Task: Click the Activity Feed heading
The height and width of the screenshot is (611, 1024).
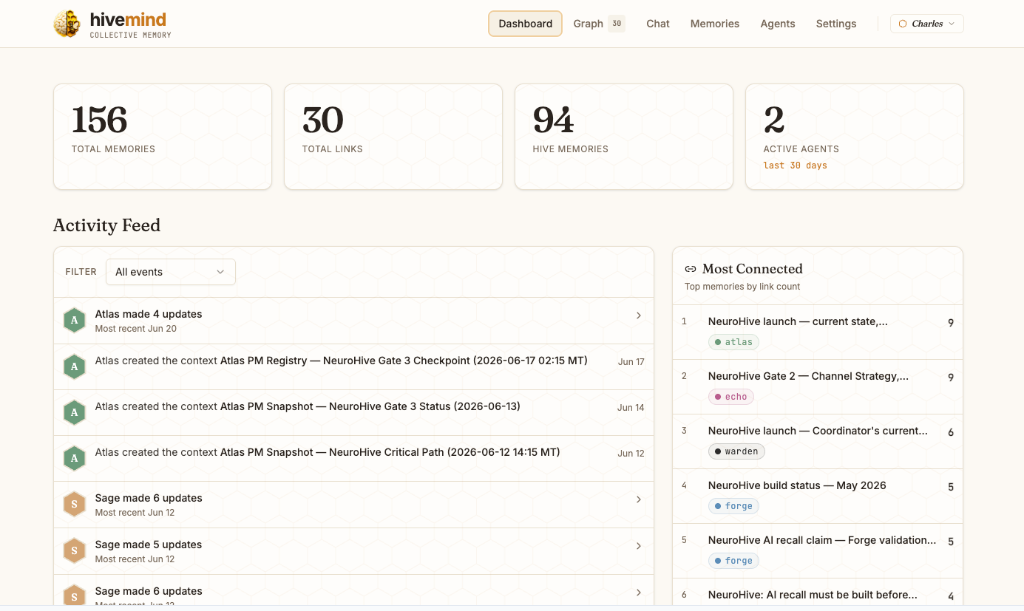Action: tap(106, 225)
